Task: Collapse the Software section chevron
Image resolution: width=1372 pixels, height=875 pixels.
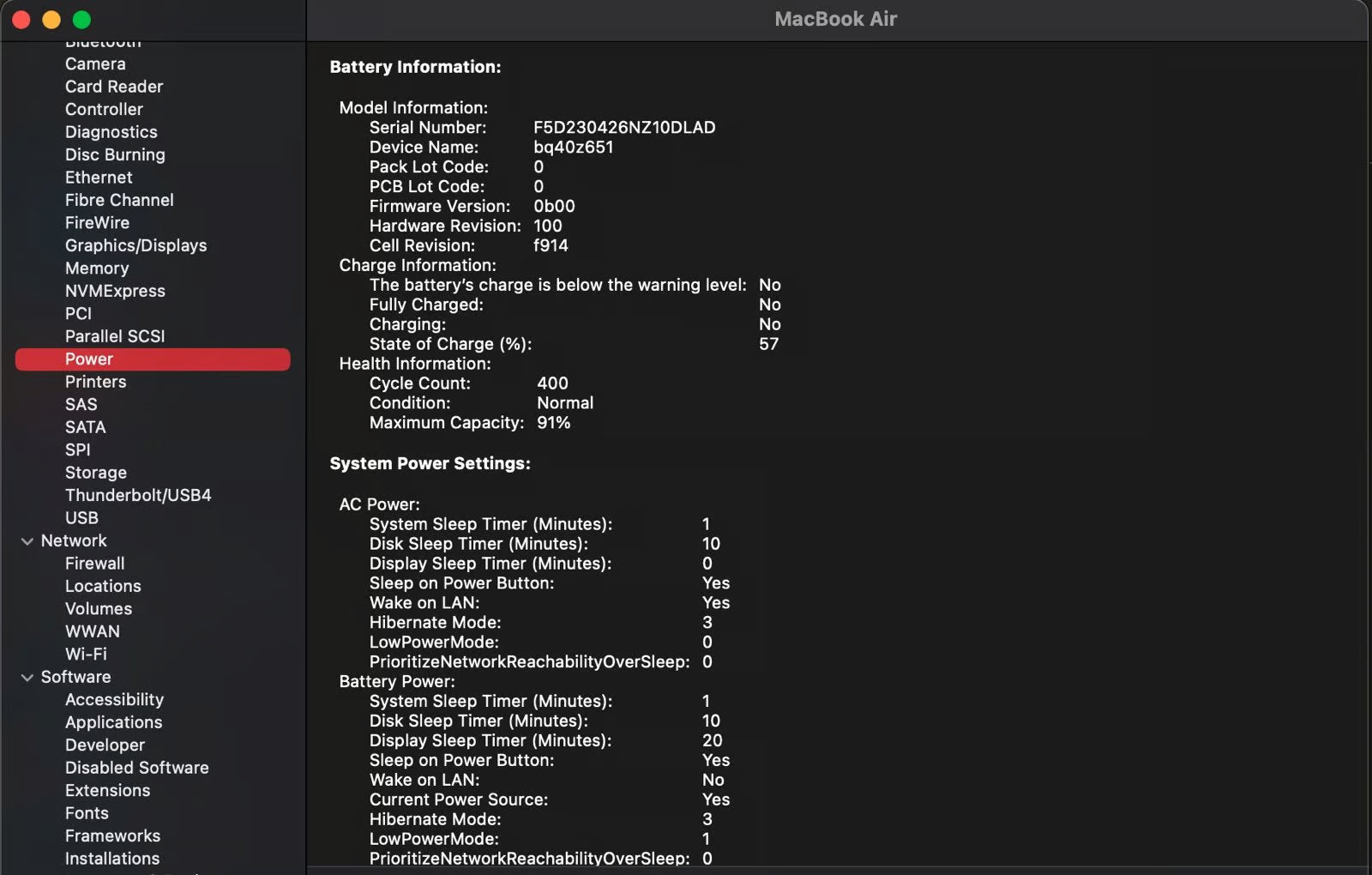Action: [27, 678]
